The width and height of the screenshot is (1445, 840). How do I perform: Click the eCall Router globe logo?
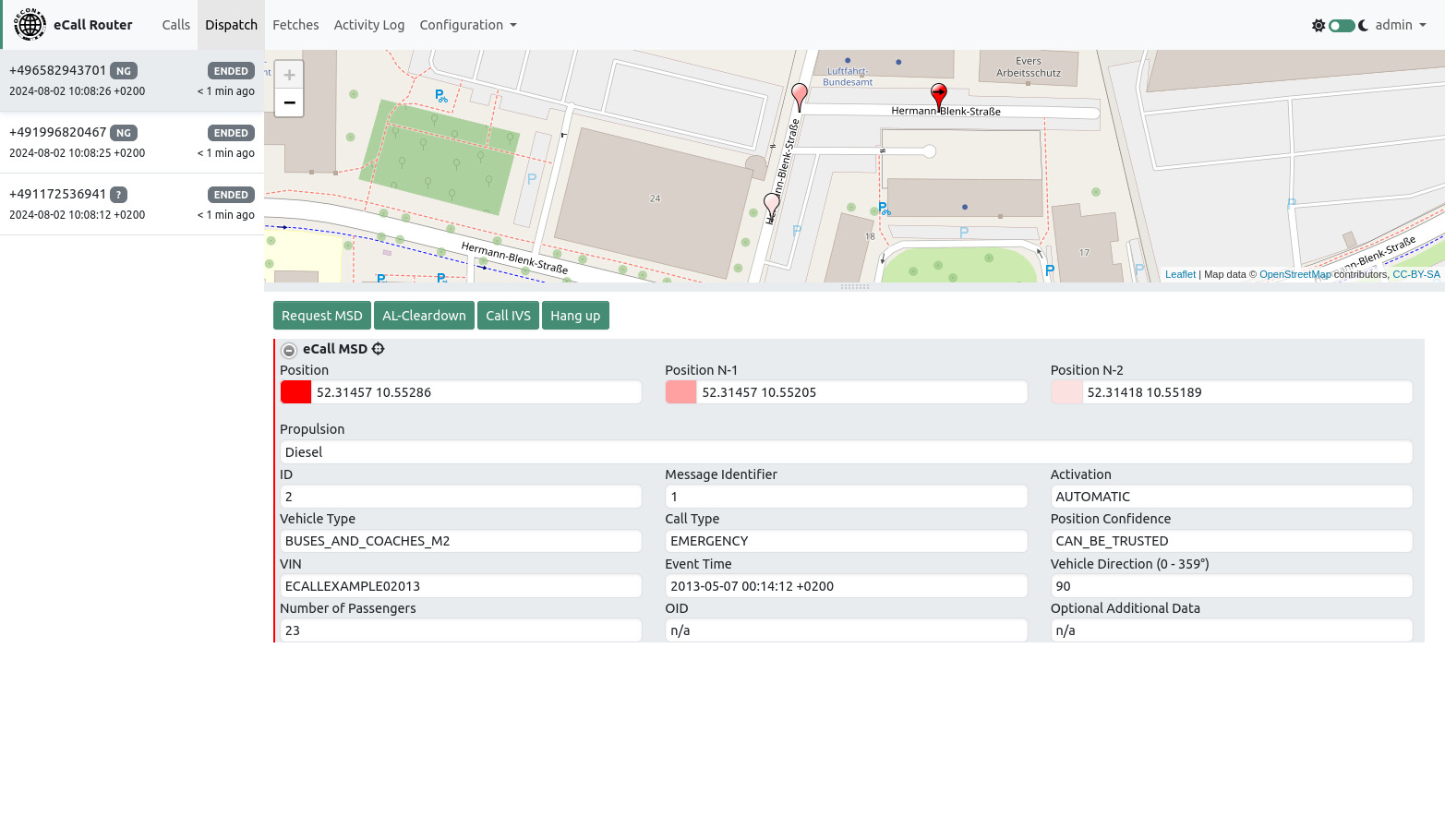tap(30, 25)
